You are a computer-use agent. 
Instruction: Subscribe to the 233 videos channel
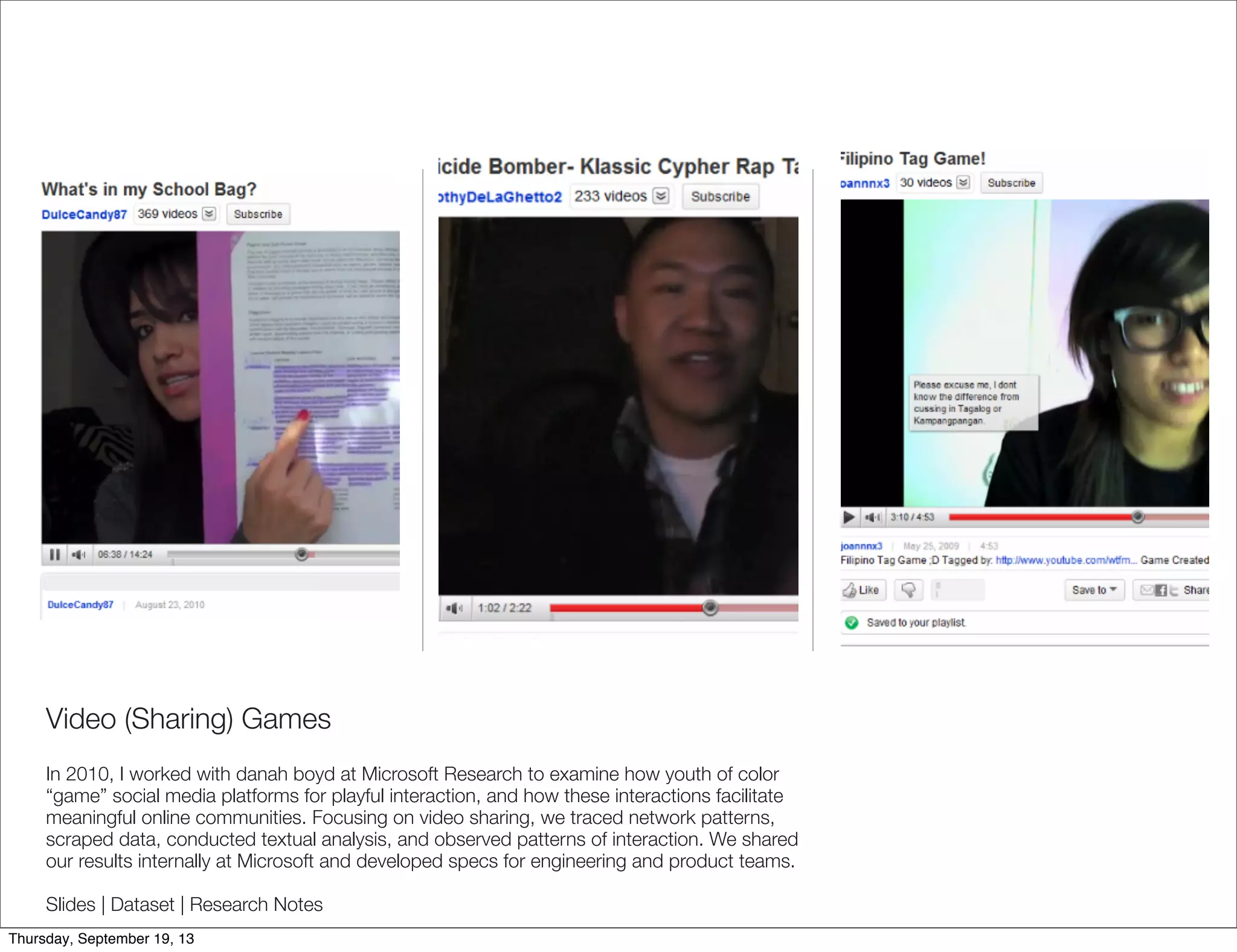click(720, 197)
